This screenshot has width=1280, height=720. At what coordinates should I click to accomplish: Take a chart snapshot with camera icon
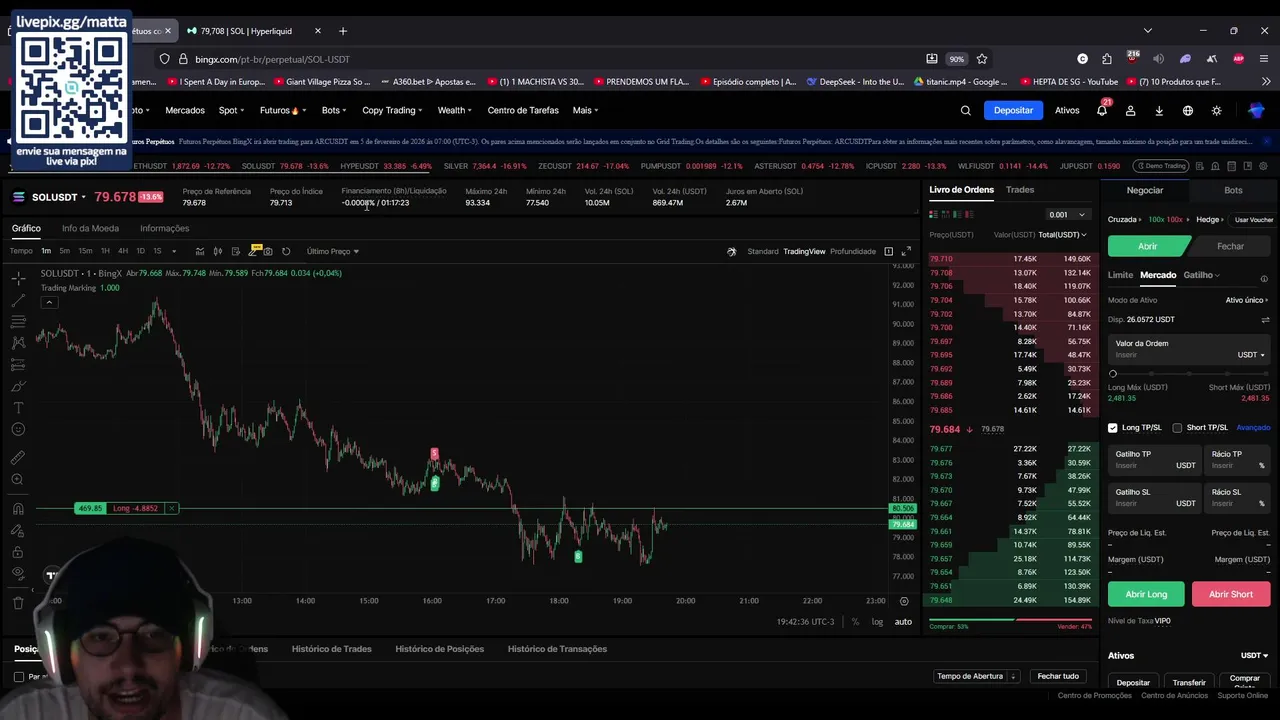click(x=268, y=251)
